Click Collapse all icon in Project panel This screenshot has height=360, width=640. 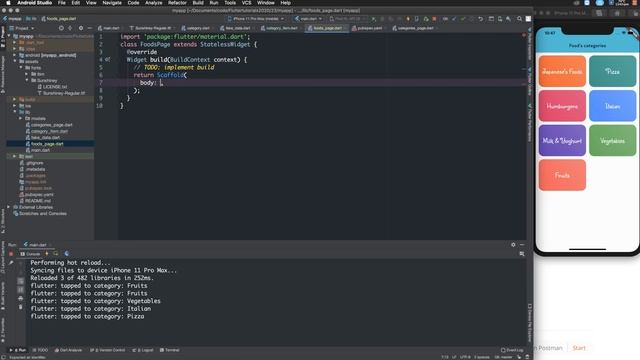click(x=70, y=28)
